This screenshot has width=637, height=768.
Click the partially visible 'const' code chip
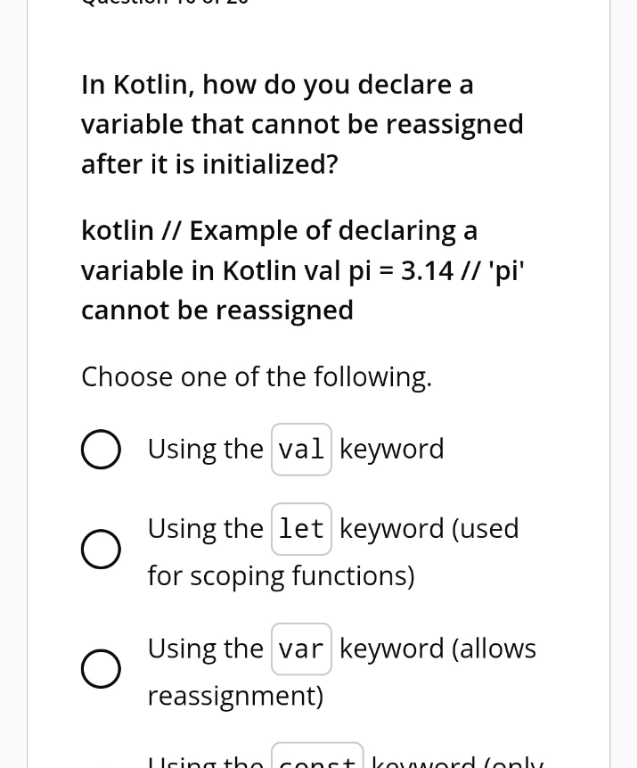[317, 755]
